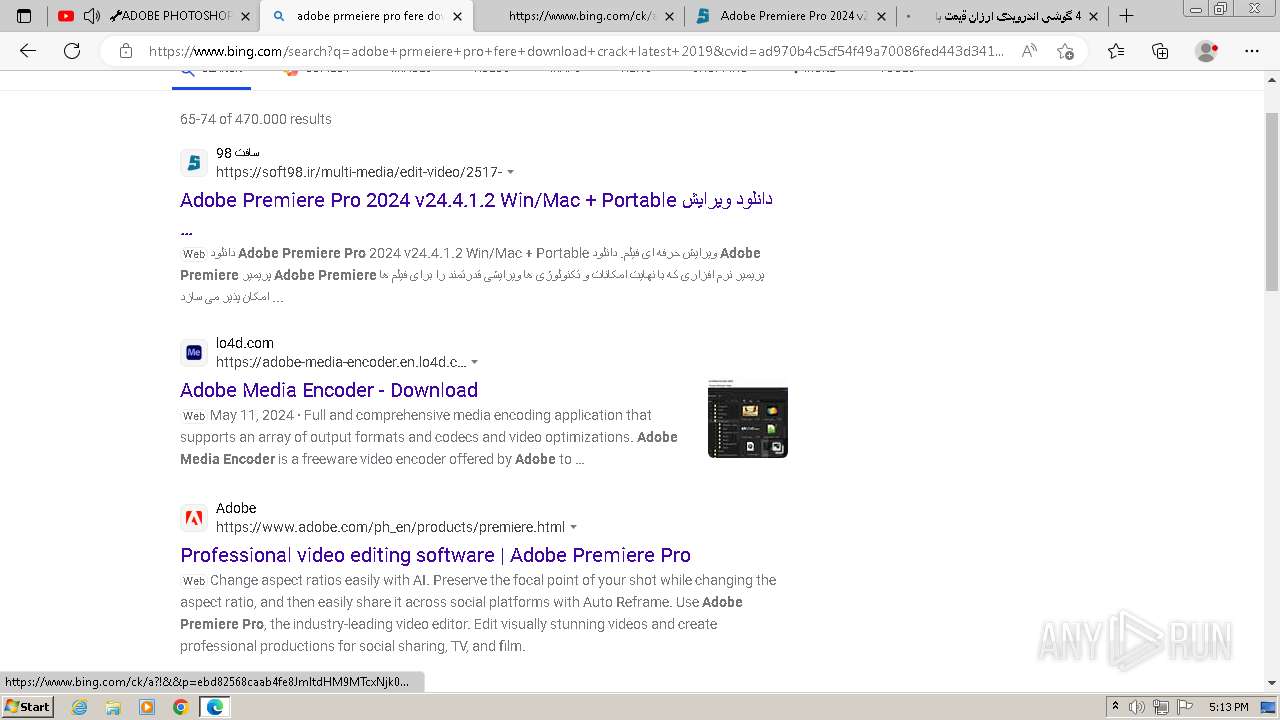The height and width of the screenshot is (720, 1280).
Task: Mute the ADOBE PHOTOSHOP tab audio
Action: [x=91, y=16]
